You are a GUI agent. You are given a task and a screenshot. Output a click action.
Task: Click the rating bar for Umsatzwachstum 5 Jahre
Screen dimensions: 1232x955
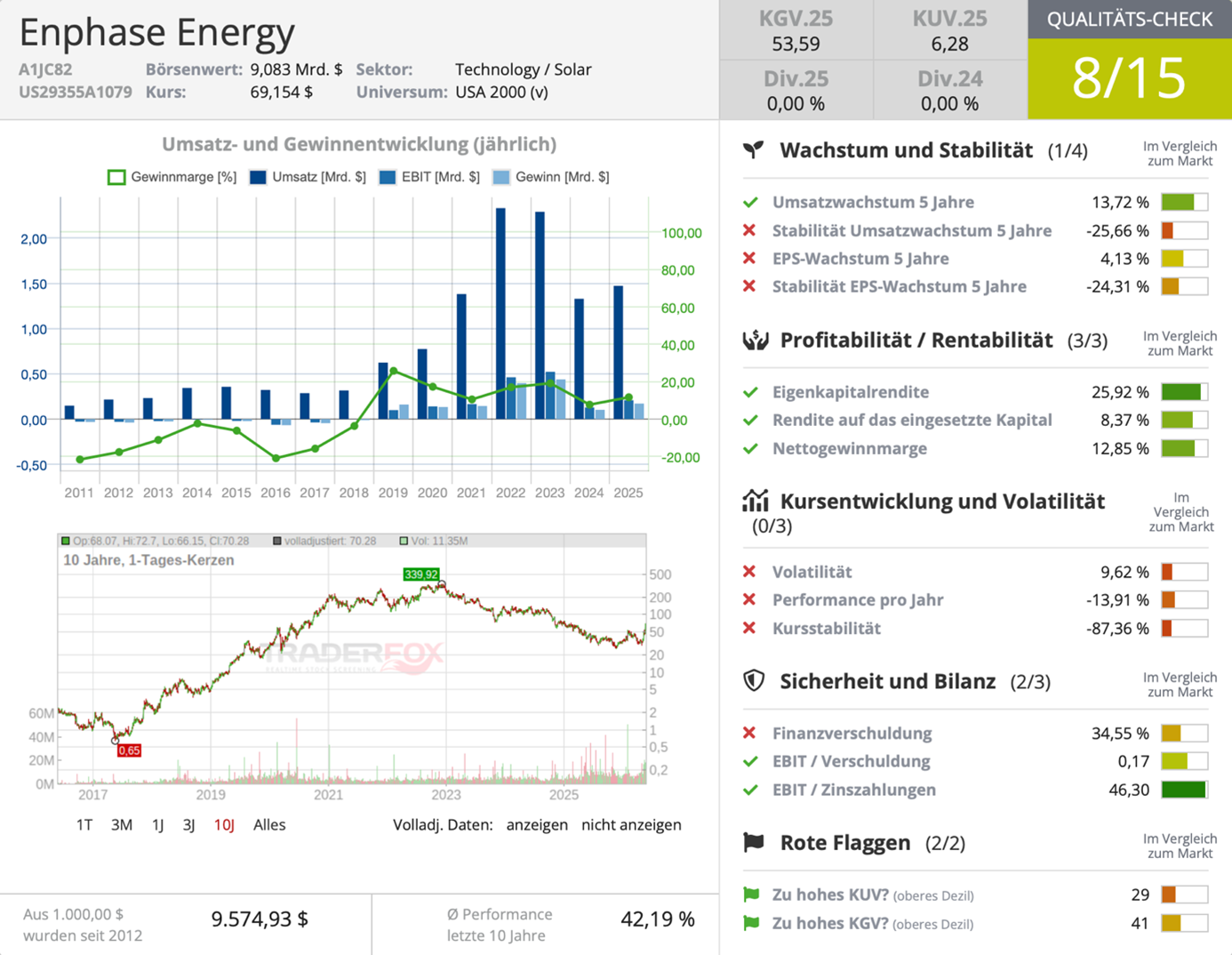point(1184,202)
